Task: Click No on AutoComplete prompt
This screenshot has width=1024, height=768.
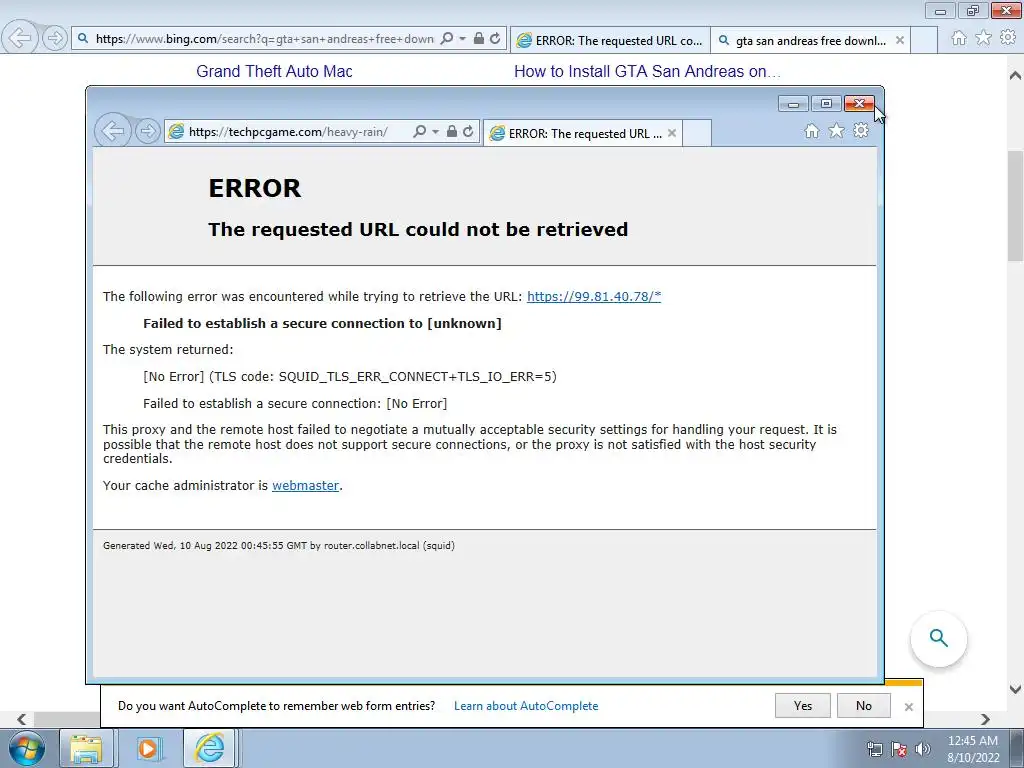Action: pos(863,705)
